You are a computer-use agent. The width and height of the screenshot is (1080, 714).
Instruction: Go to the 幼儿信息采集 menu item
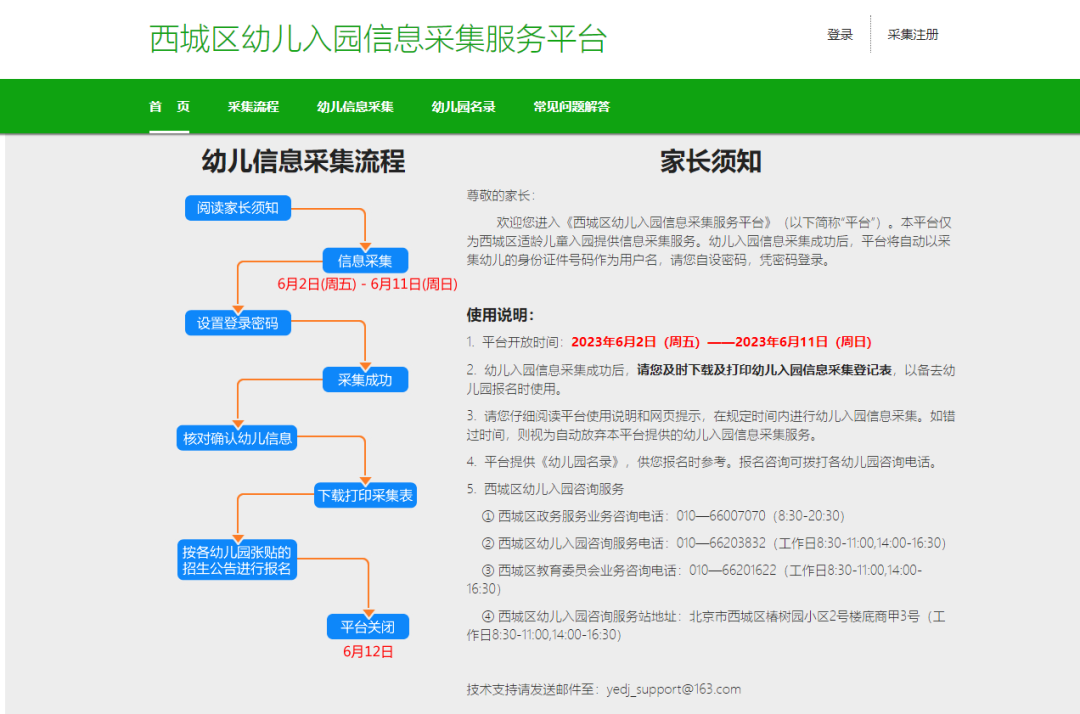pos(355,107)
